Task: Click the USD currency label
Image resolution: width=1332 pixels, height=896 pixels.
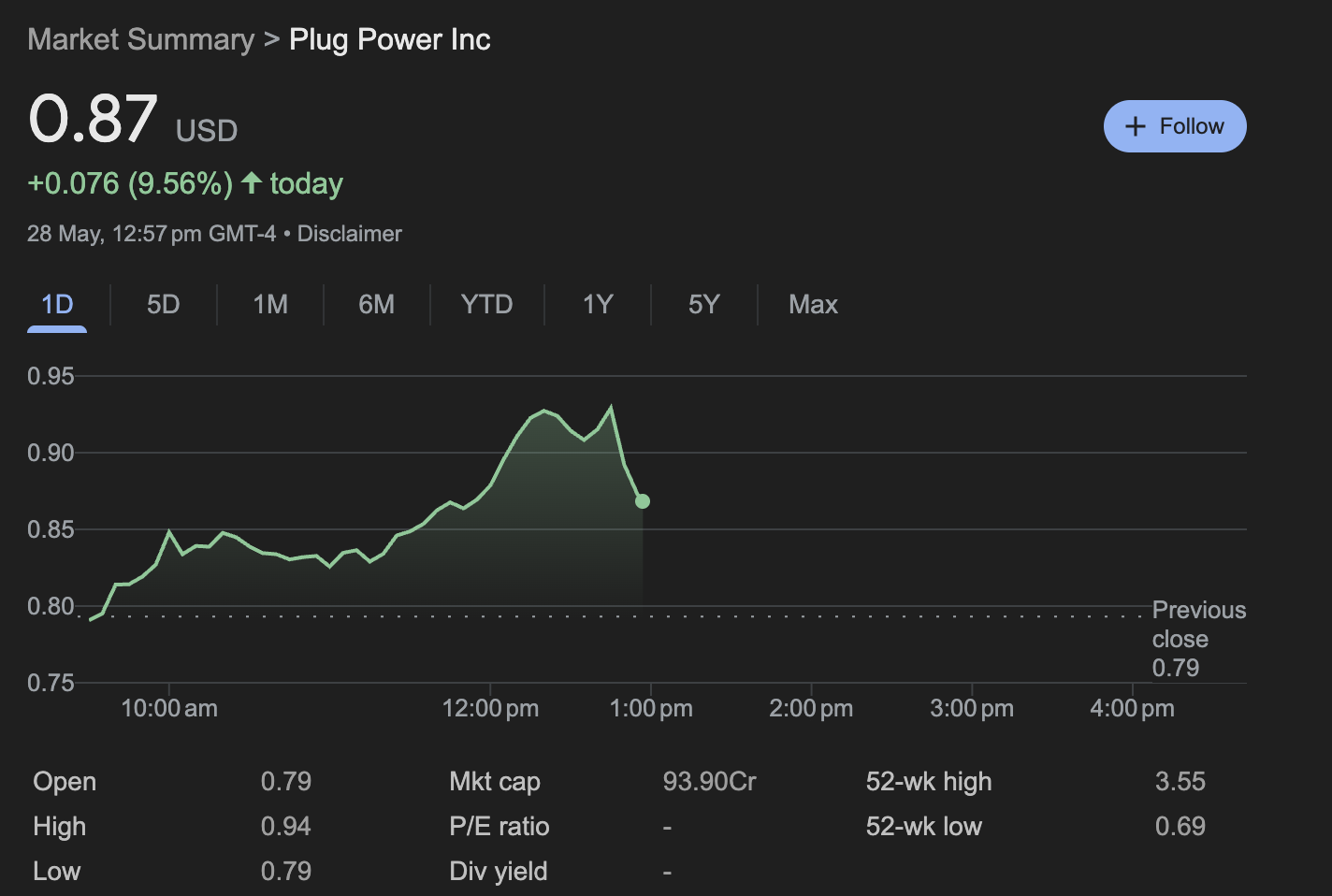Action: click(207, 130)
